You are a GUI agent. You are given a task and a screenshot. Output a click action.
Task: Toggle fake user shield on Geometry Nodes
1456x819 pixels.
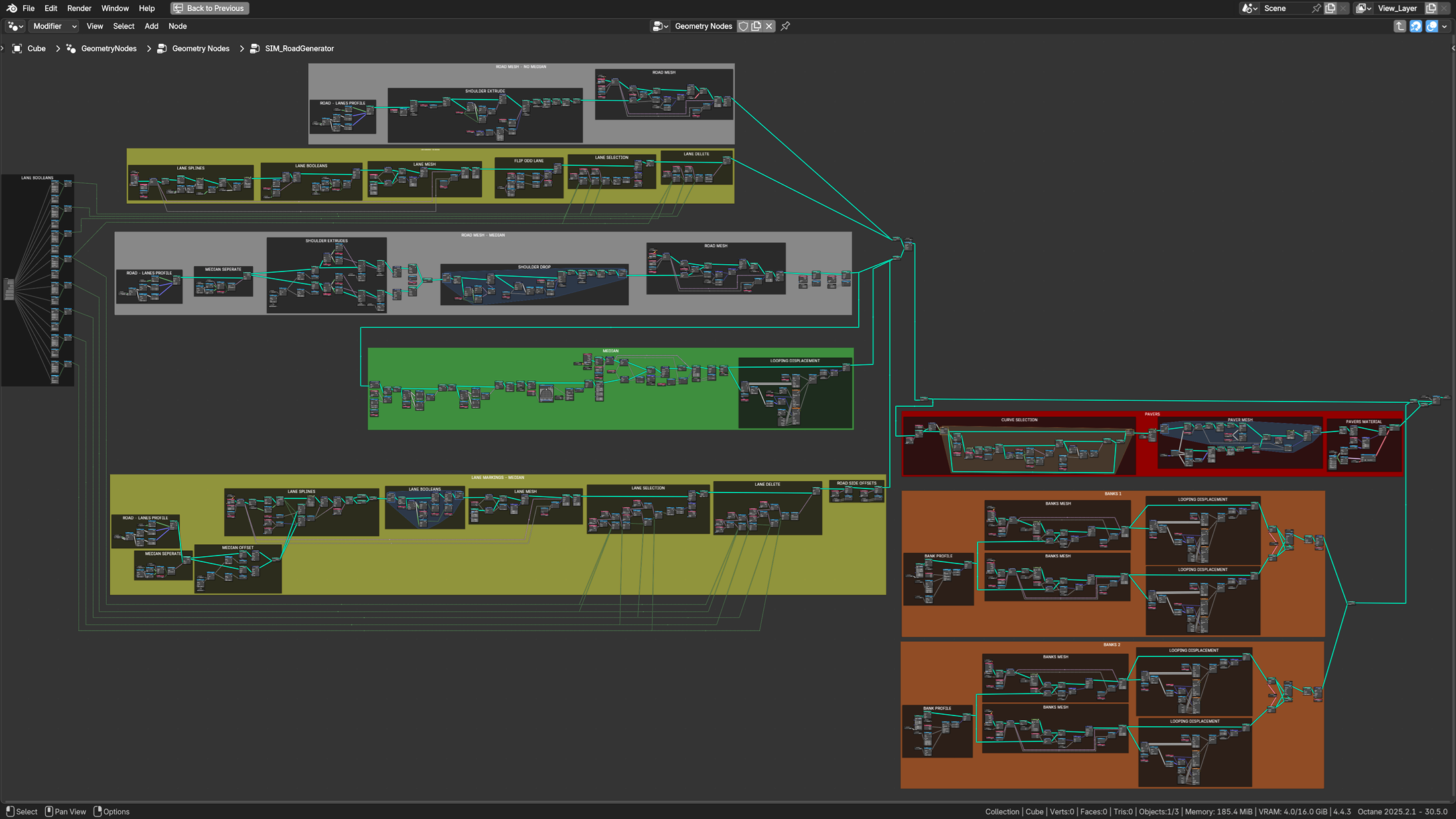743,27
